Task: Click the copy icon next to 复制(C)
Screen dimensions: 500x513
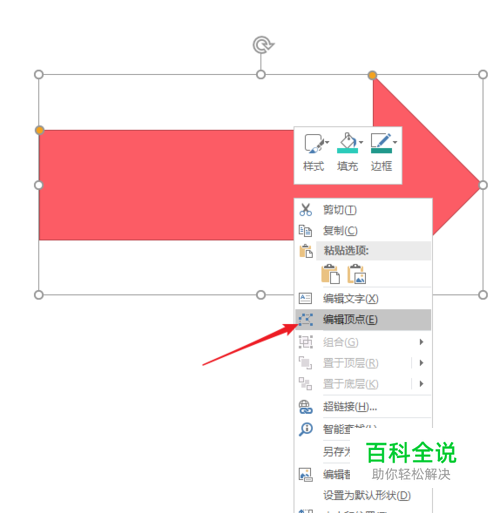Action: [x=305, y=231]
